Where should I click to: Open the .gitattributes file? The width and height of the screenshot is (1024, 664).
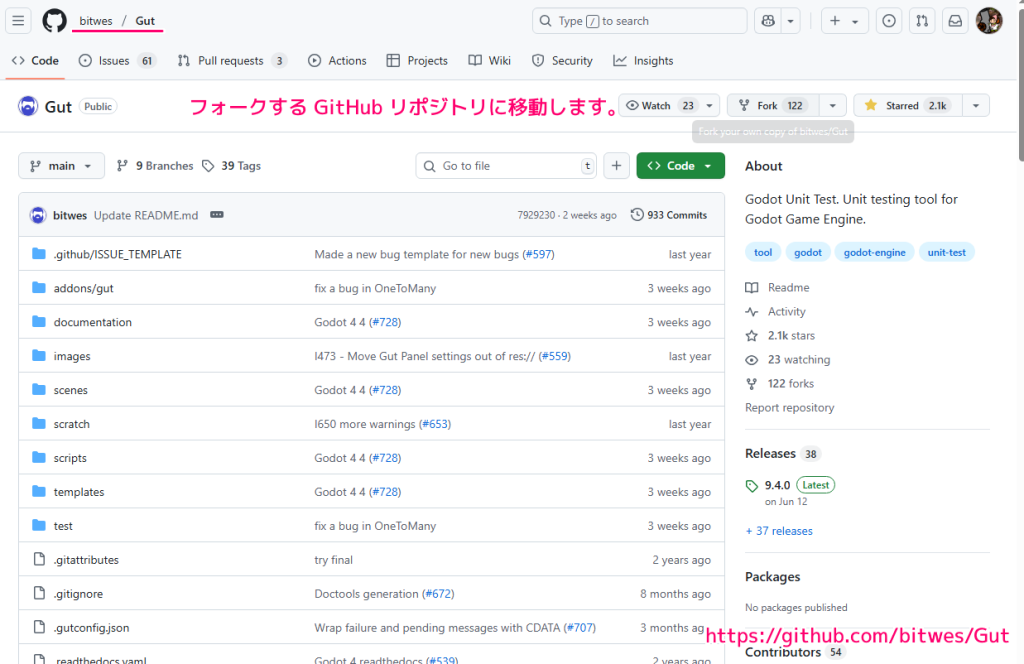tap(86, 560)
